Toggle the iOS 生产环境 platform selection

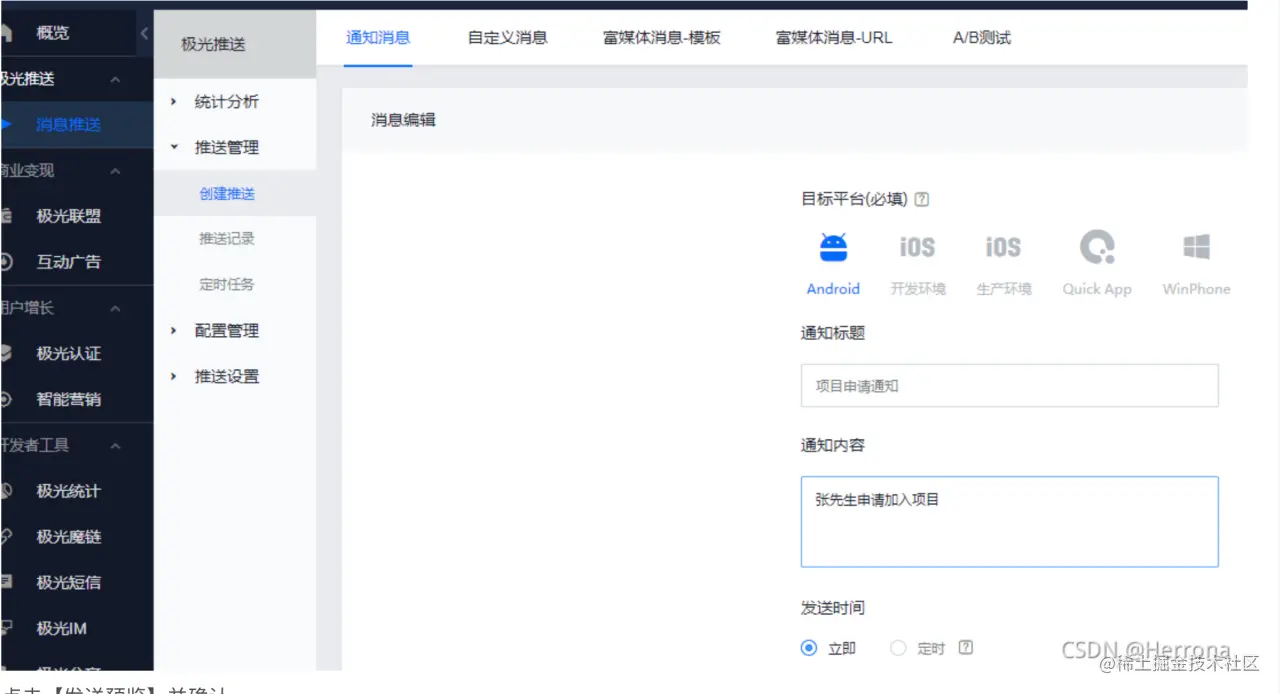point(1002,260)
